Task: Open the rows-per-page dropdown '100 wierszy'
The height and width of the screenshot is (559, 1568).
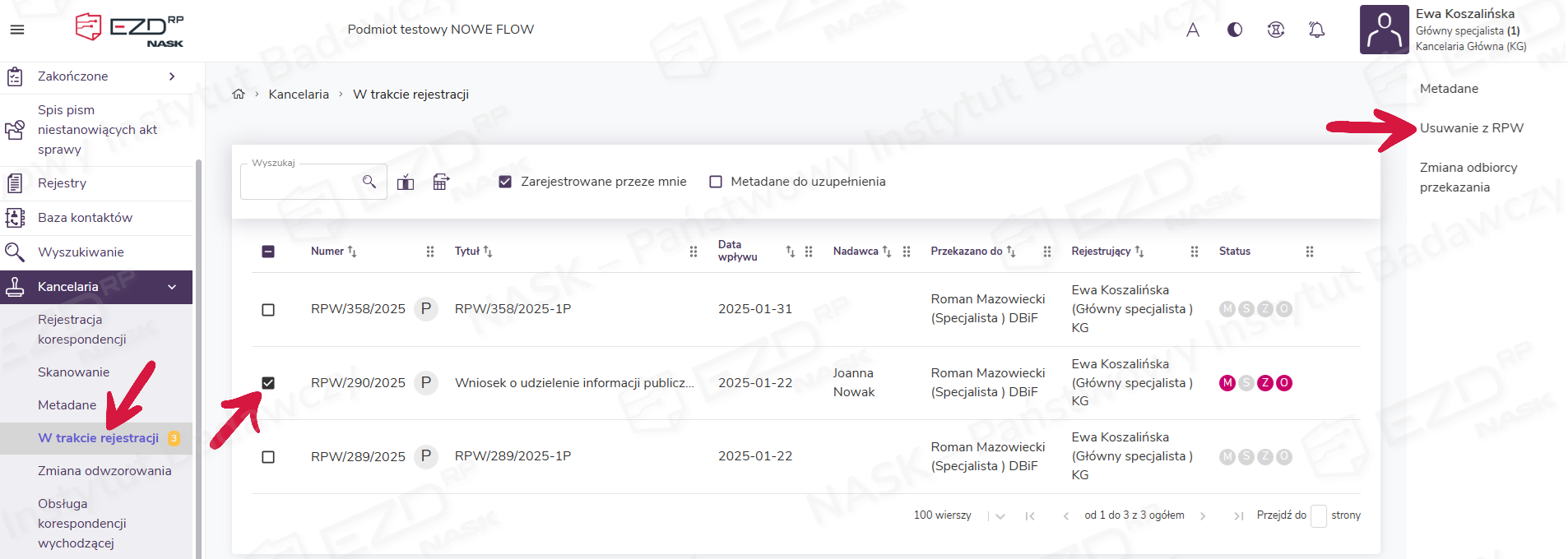Action: click(1000, 516)
